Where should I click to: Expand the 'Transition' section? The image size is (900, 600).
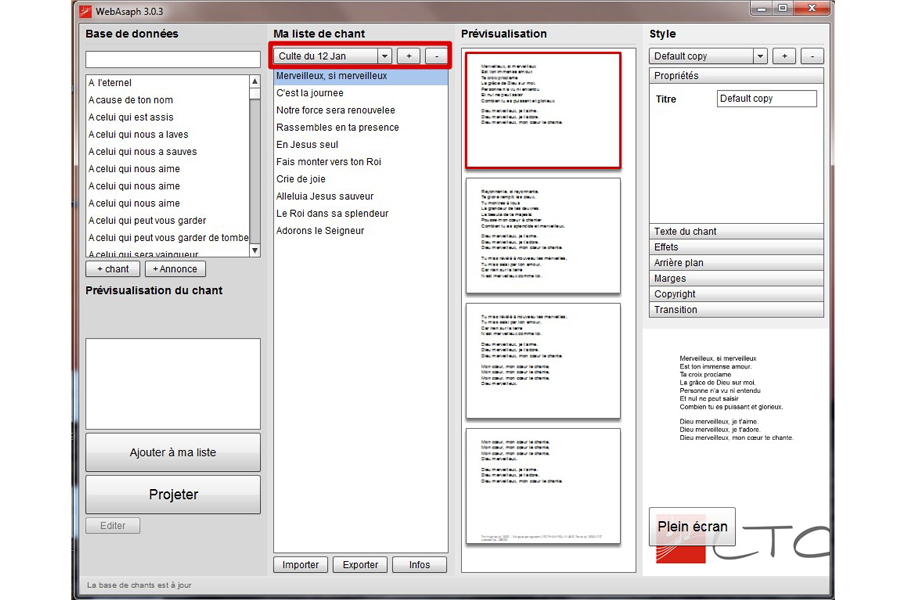point(736,310)
